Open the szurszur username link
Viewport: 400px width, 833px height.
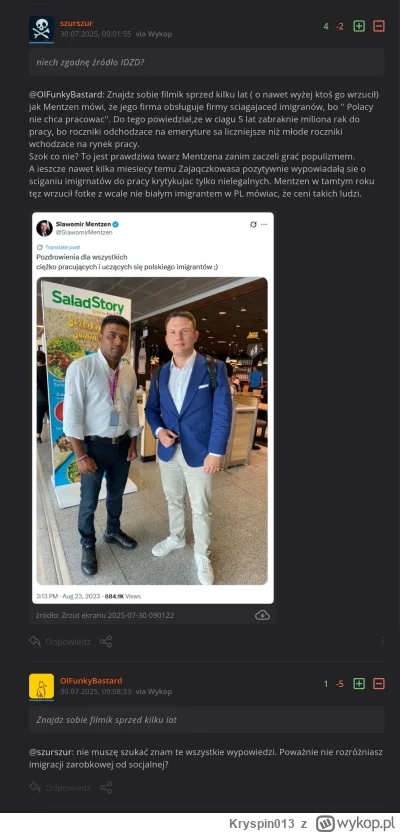click(x=76, y=23)
